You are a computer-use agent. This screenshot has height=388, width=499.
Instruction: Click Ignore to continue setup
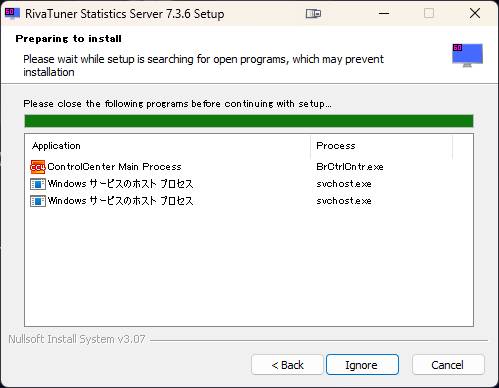pyautogui.click(x=362, y=365)
